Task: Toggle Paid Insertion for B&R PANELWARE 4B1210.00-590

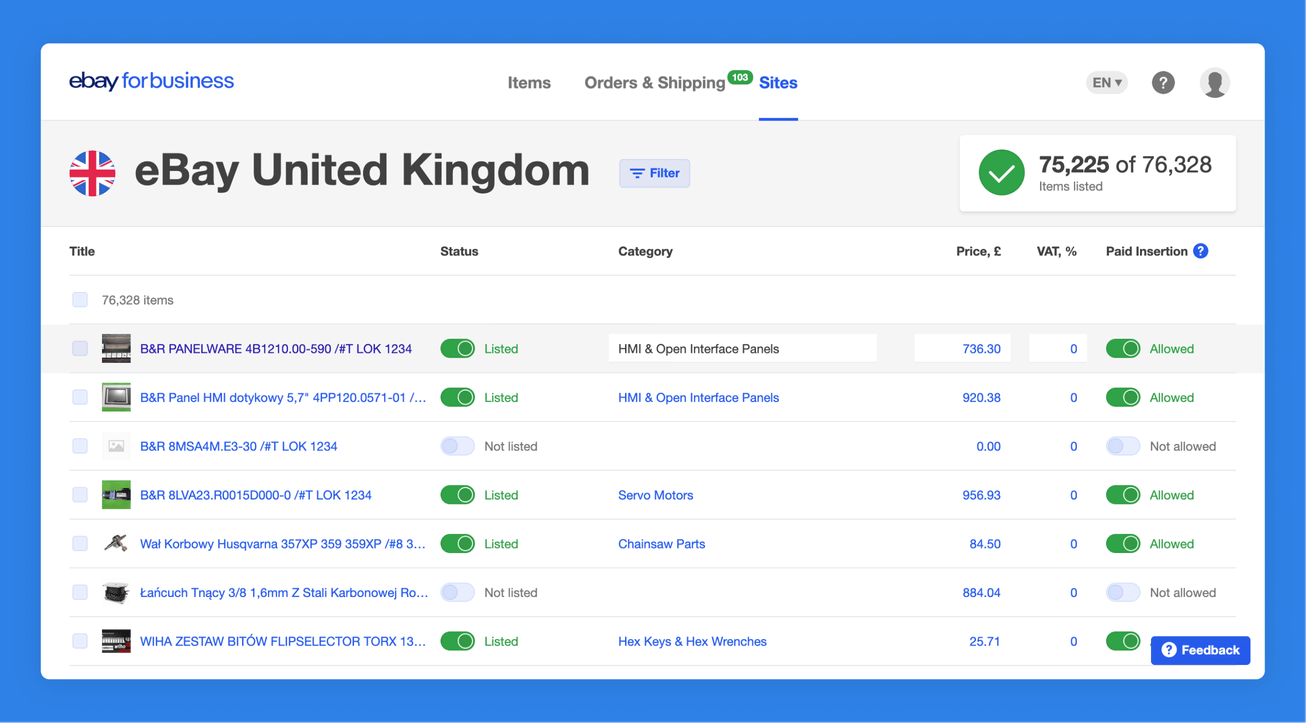Action: pos(1123,349)
